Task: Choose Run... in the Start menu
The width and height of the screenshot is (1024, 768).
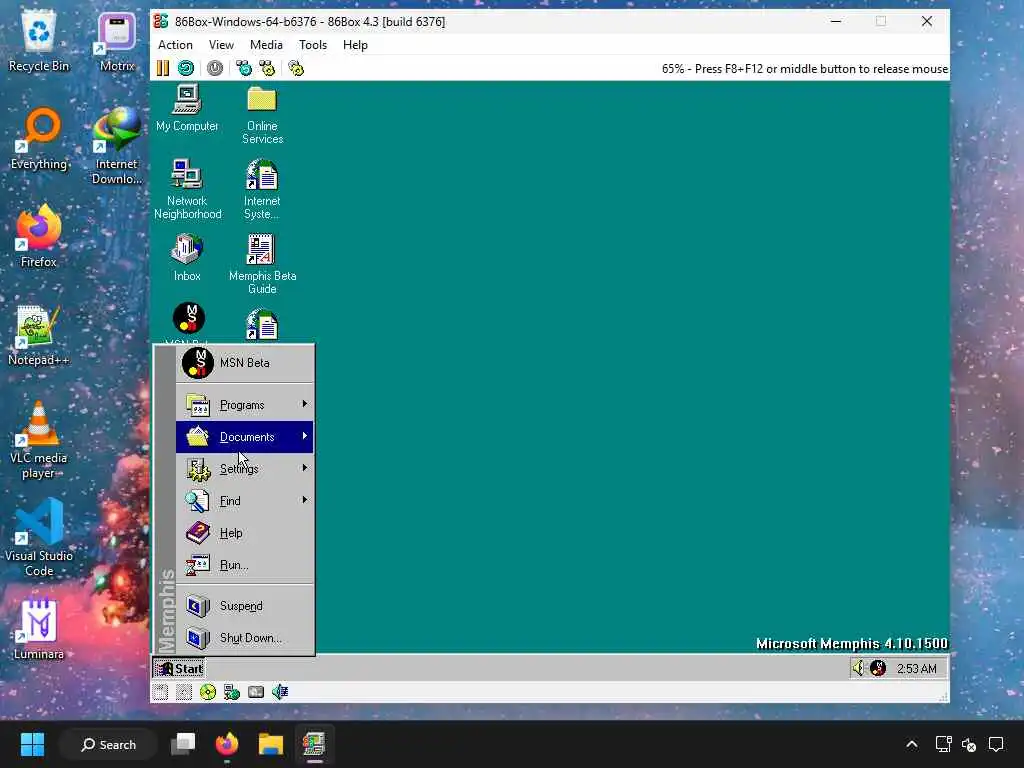Action: coord(245,565)
